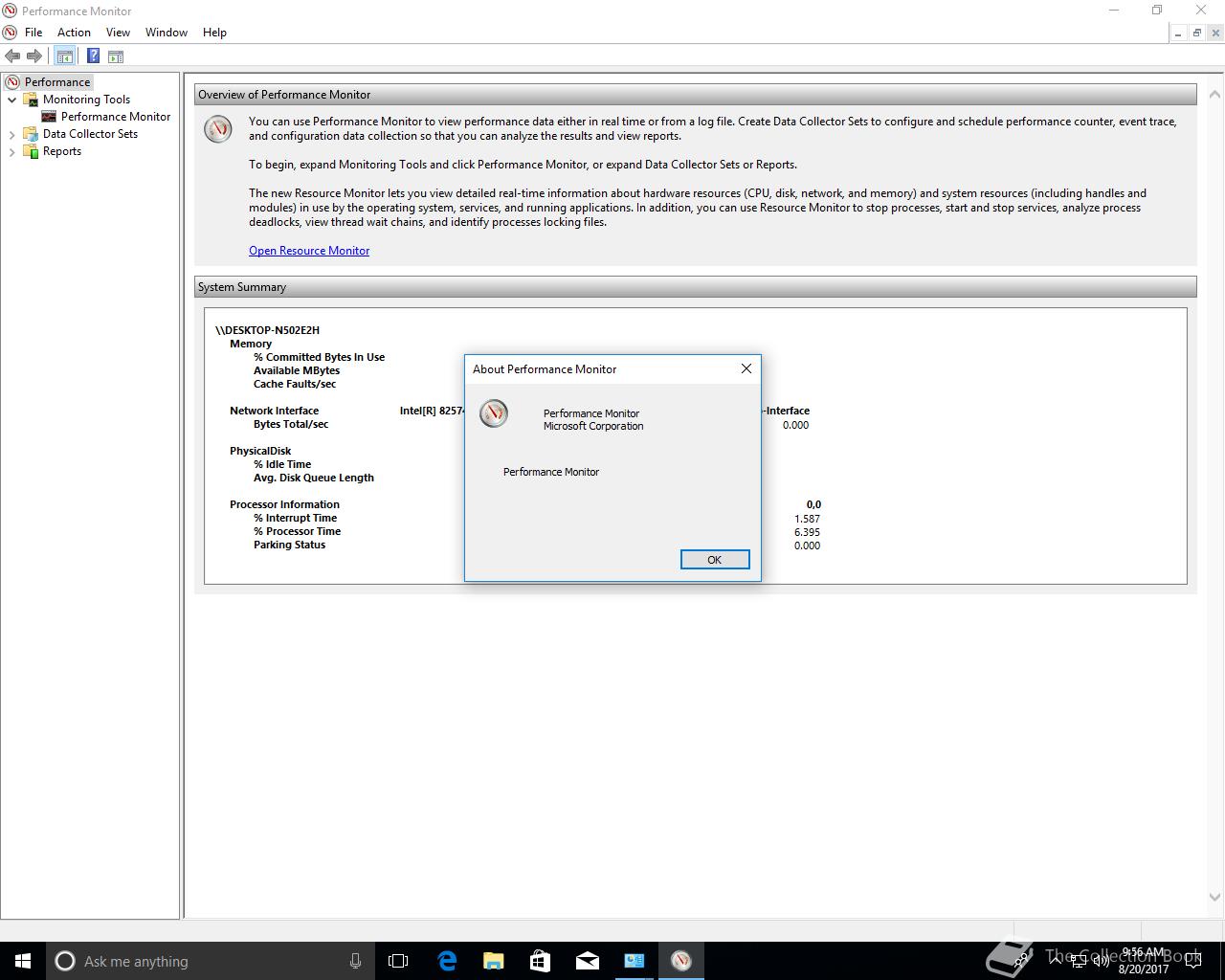Expand the Data Collector Sets node
Viewport: 1225px width, 980px height.
12,134
